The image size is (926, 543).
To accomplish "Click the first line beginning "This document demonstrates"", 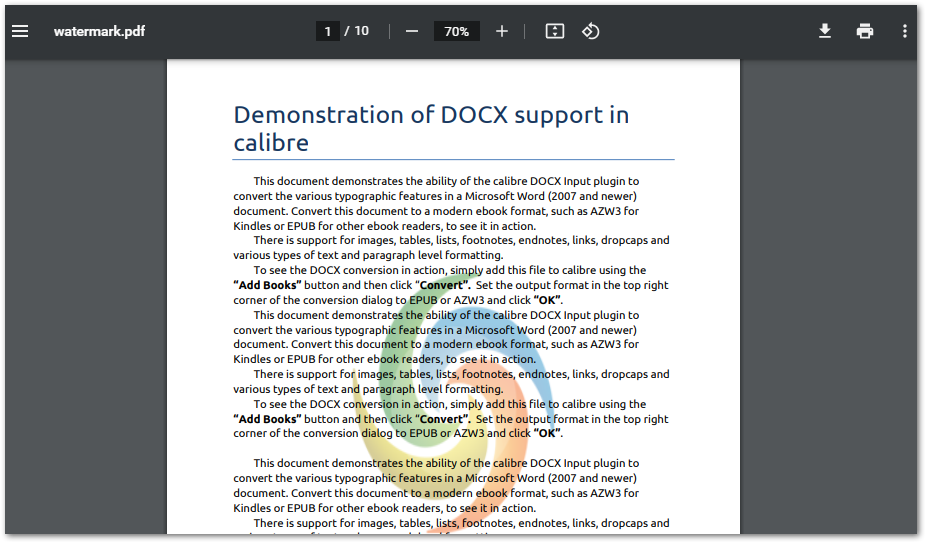I will pyautogui.click(x=446, y=181).
